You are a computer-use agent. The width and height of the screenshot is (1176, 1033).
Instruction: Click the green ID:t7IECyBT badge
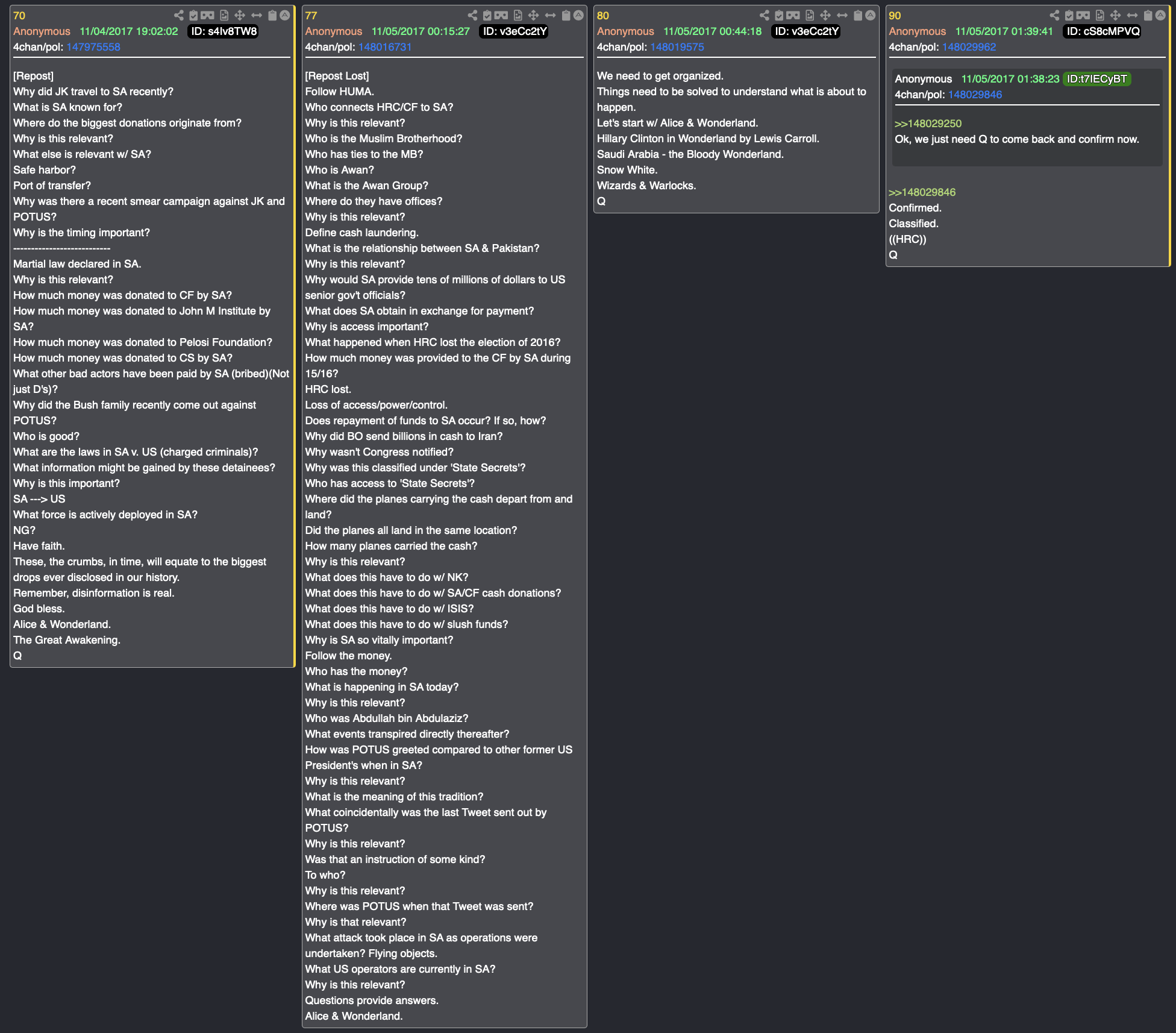[x=1097, y=79]
